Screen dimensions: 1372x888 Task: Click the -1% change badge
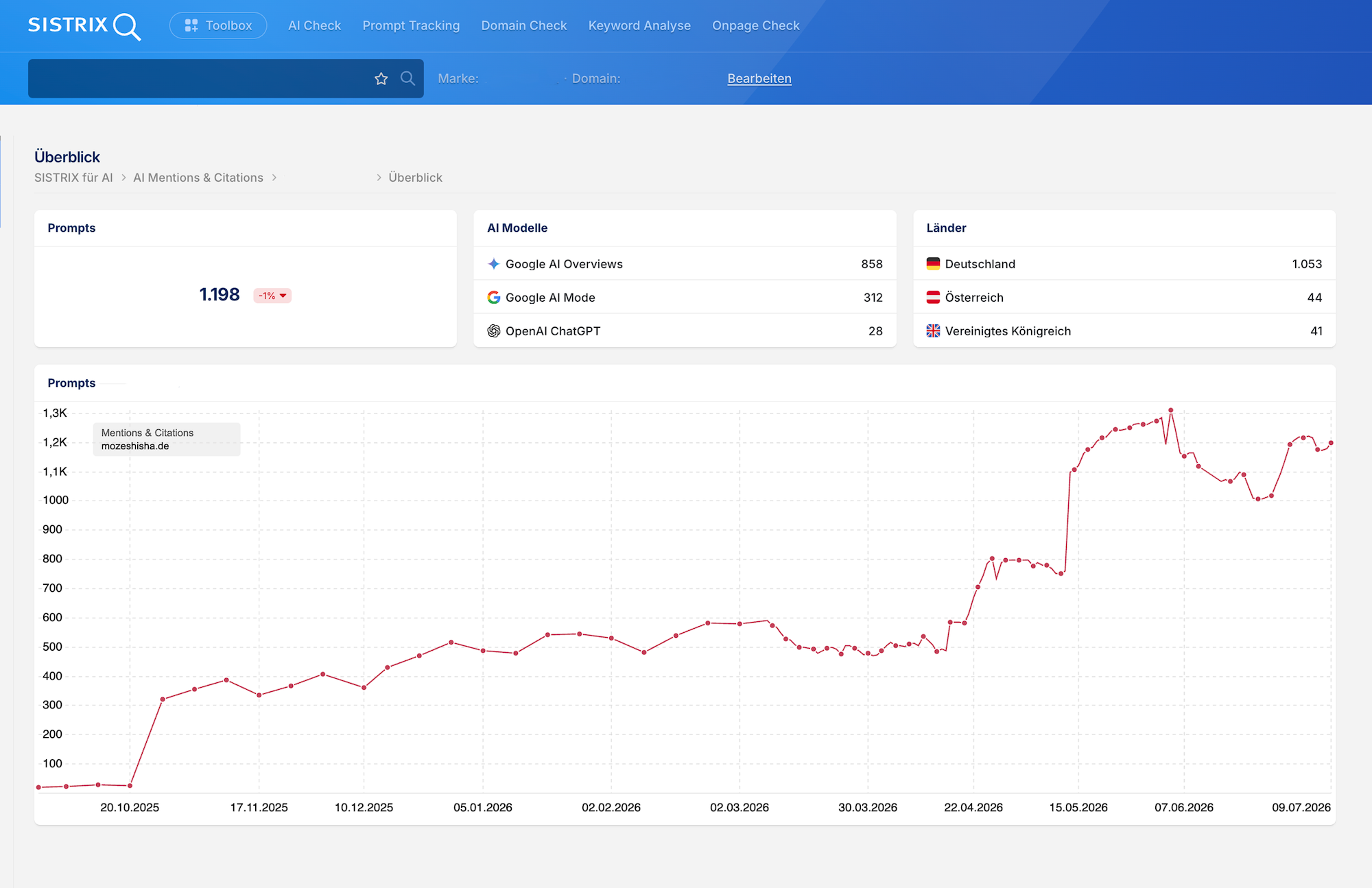click(x=272, y=296)
